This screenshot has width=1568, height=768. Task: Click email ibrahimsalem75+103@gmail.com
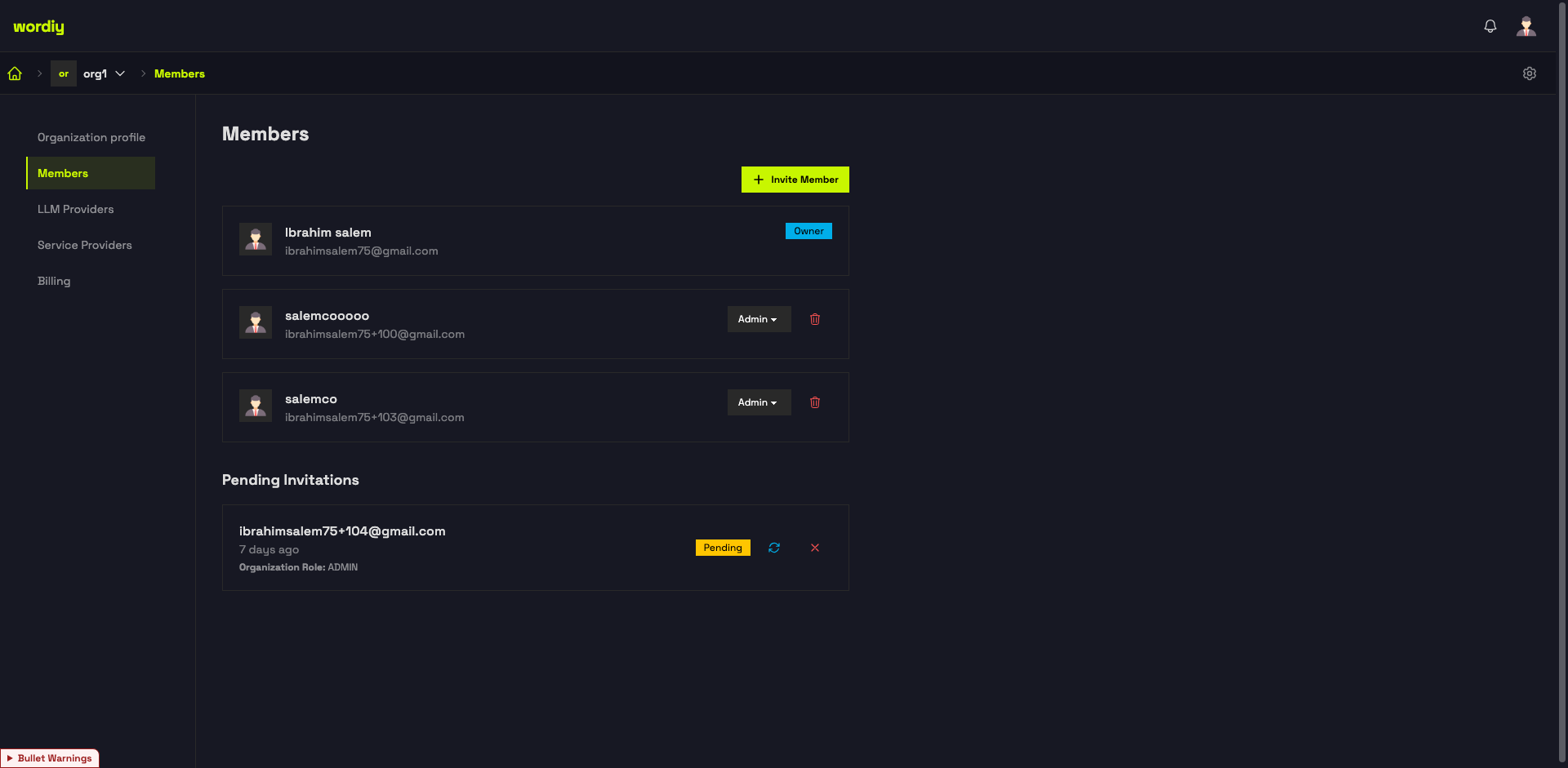click(375, 417)
